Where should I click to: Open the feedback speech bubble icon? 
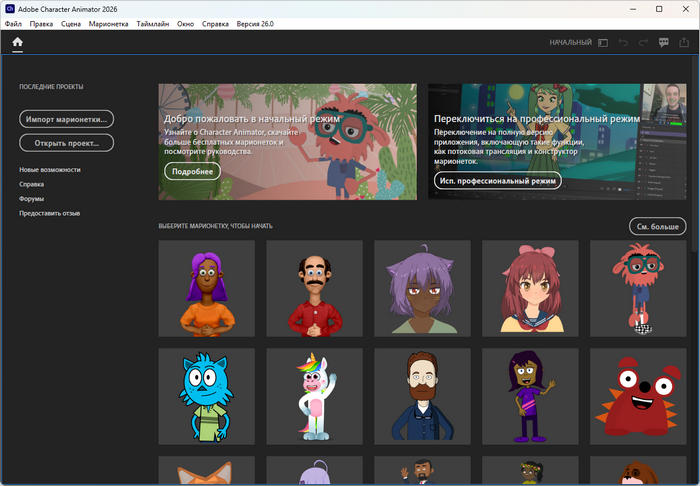[x=664, y=43]
